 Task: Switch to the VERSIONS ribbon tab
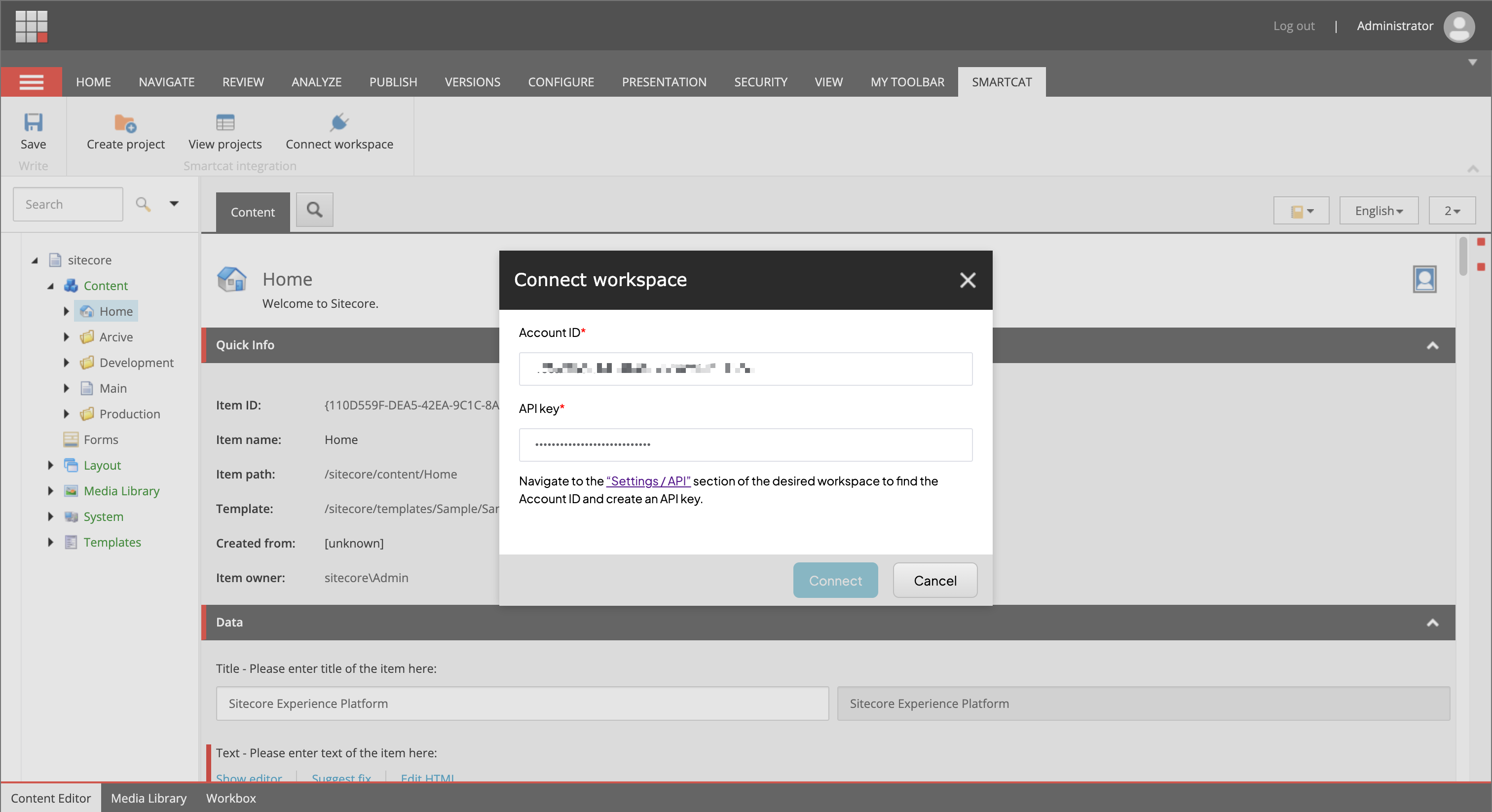point(472,82)
